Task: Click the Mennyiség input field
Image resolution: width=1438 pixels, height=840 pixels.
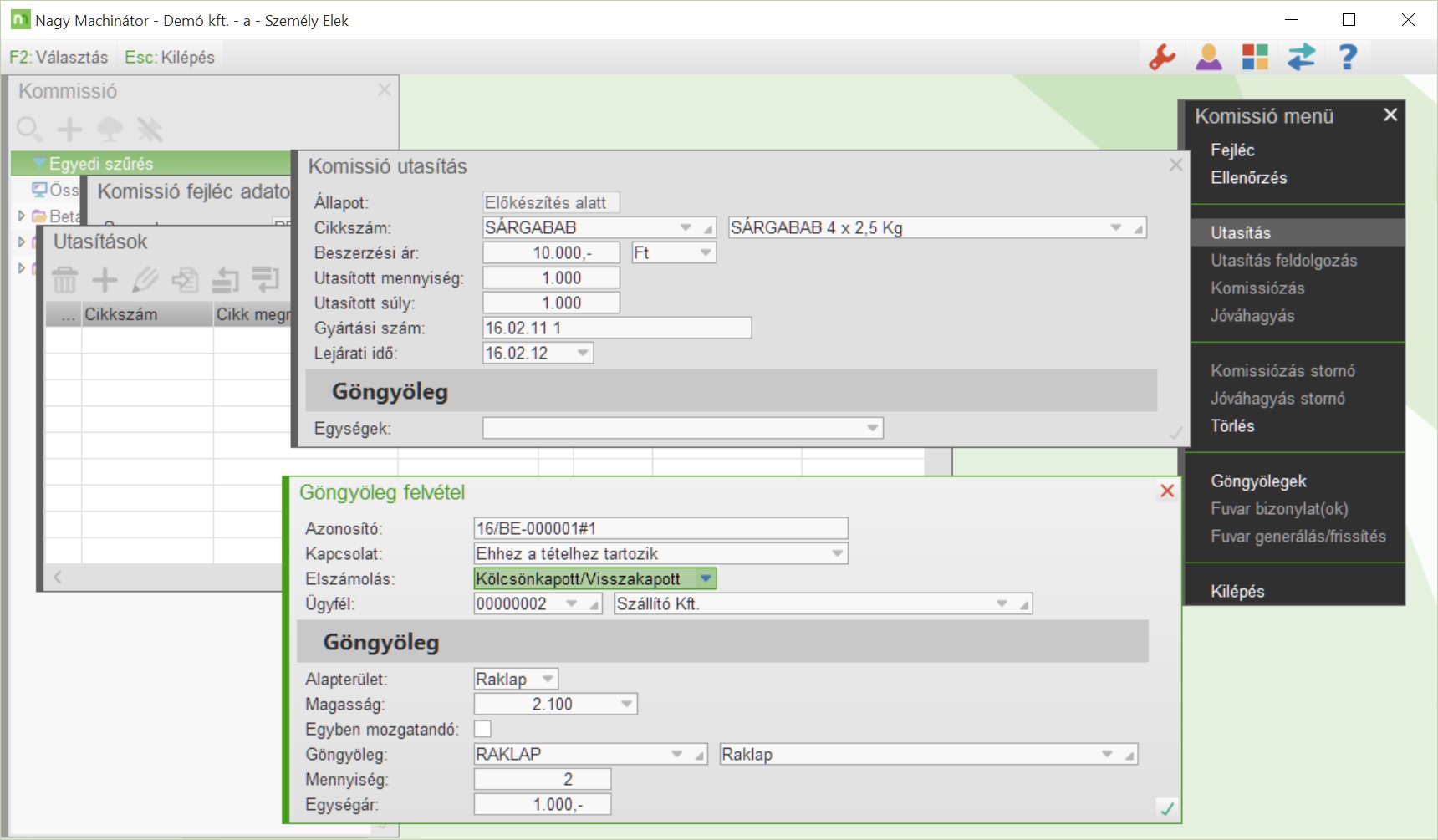Action: point(543,779)
